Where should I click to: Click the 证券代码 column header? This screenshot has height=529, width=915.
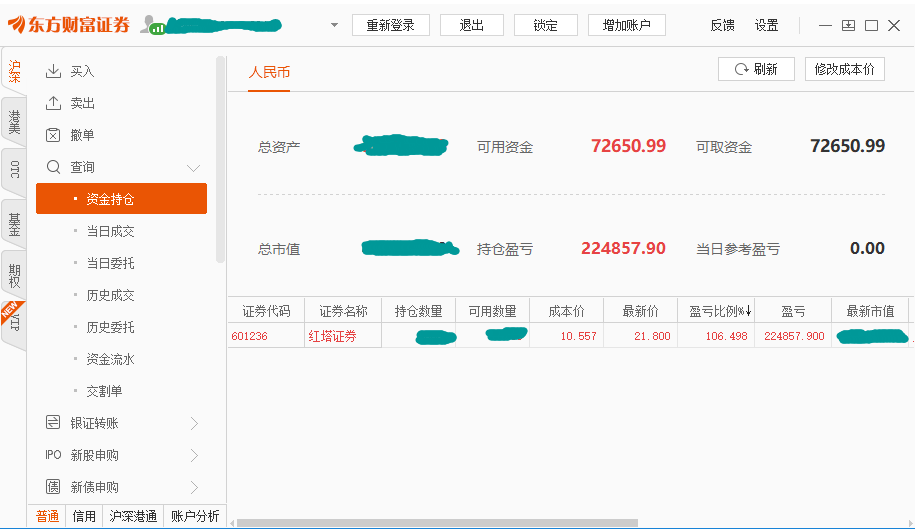[x=266, y=311]
